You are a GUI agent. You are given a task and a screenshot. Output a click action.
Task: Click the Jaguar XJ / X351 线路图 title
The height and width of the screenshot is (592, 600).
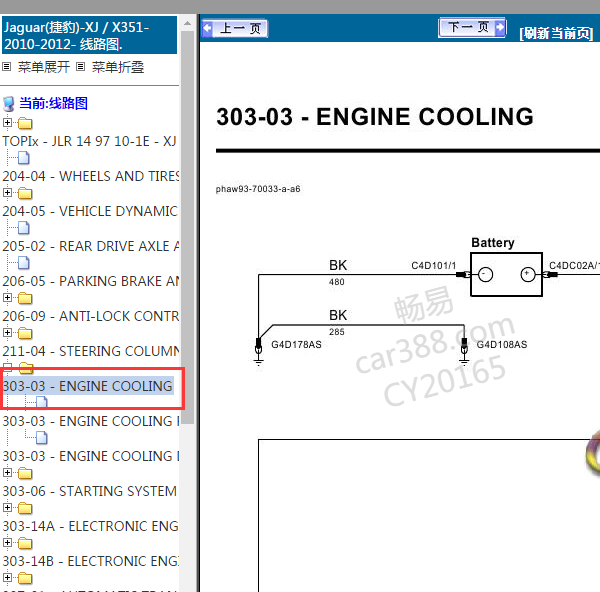click(x=90, y=35)
